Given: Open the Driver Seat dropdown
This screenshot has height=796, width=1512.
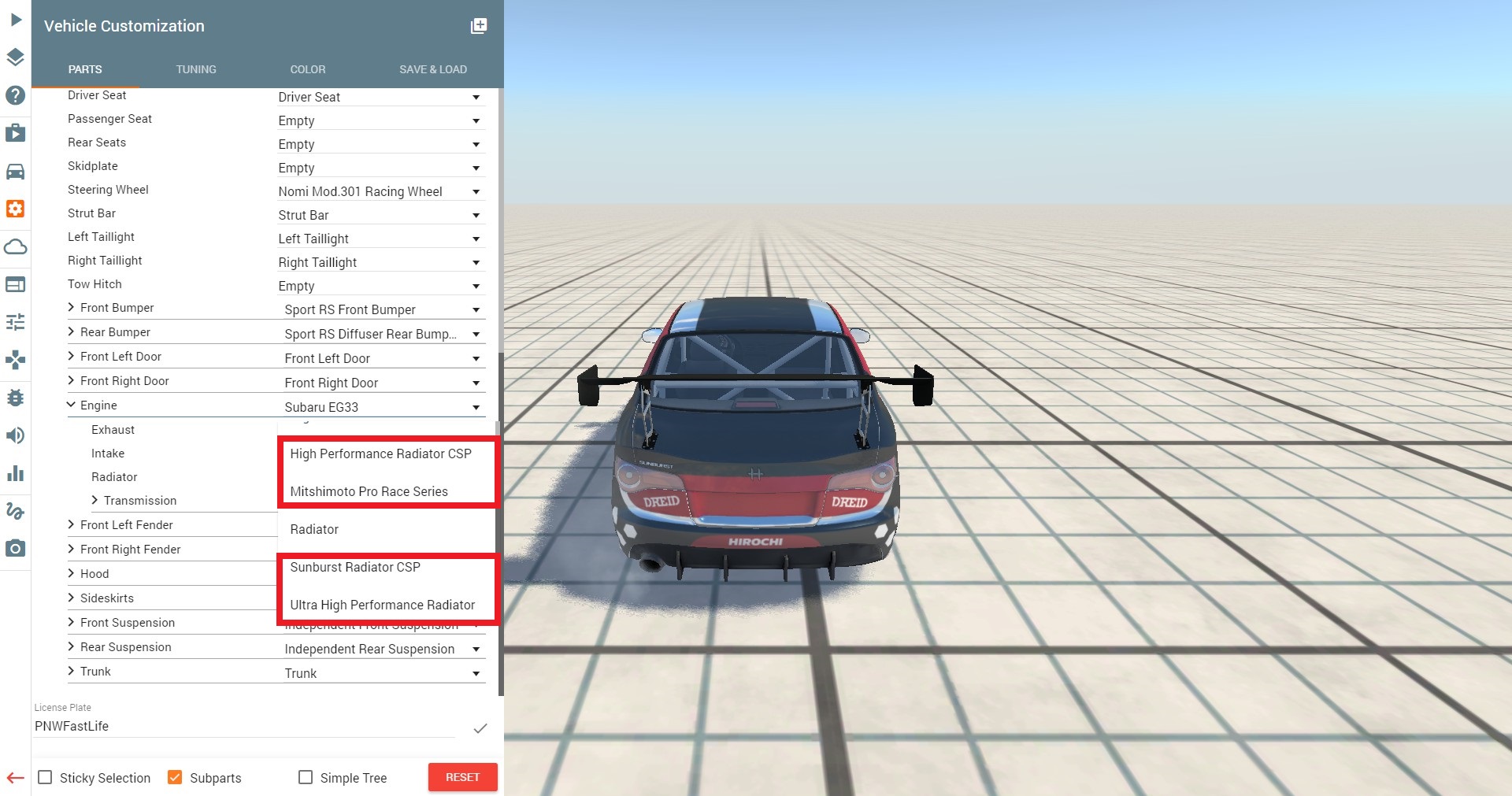Looking at the screenshot, I should tap(380, 97).
